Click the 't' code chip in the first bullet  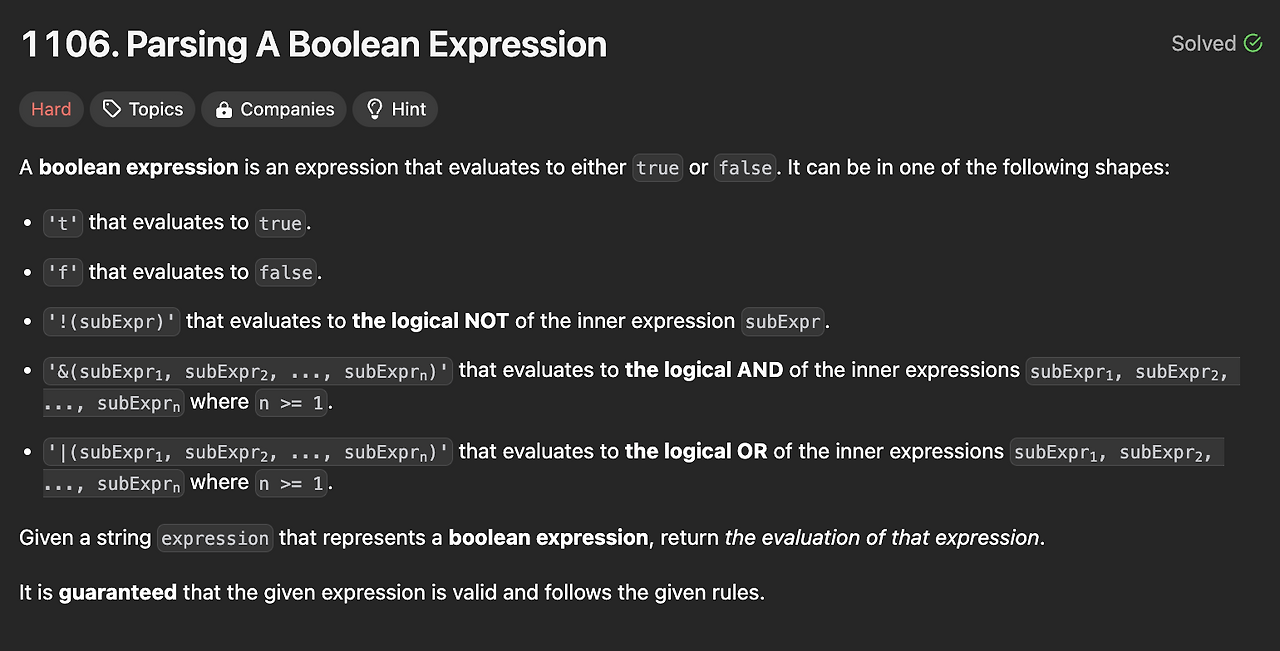click(62, 223)
